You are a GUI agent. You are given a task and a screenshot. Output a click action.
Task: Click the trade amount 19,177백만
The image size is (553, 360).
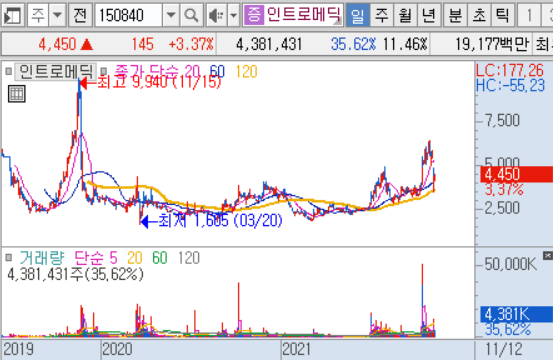pos(492,44)
